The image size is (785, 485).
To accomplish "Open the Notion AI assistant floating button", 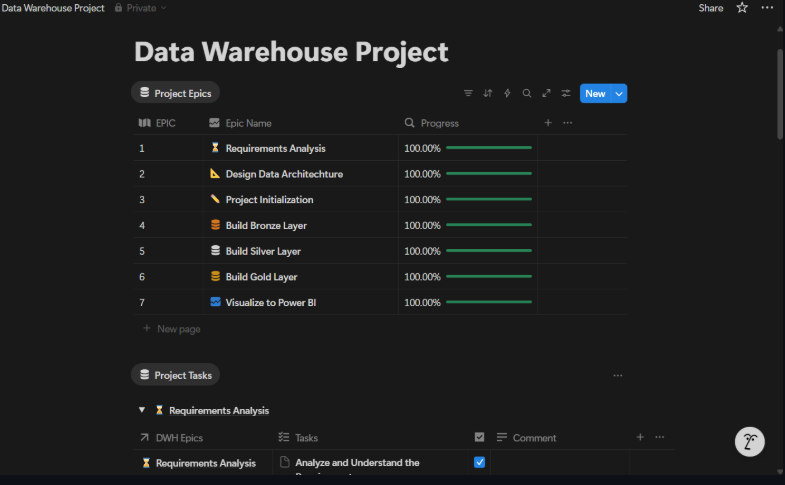I will click(749, 441).
